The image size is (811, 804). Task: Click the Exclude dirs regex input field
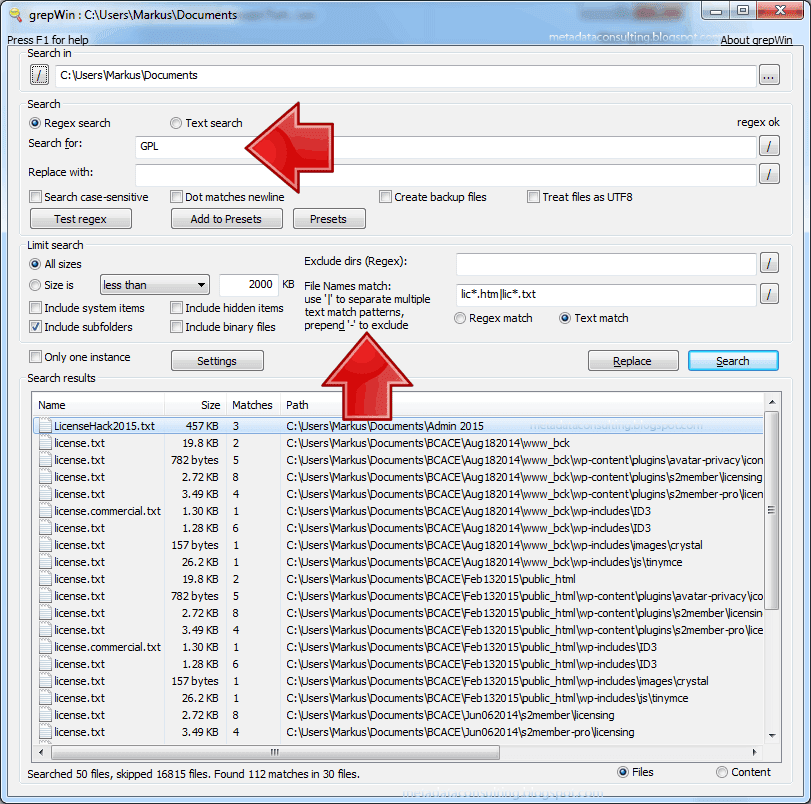(x=606, y=264)
